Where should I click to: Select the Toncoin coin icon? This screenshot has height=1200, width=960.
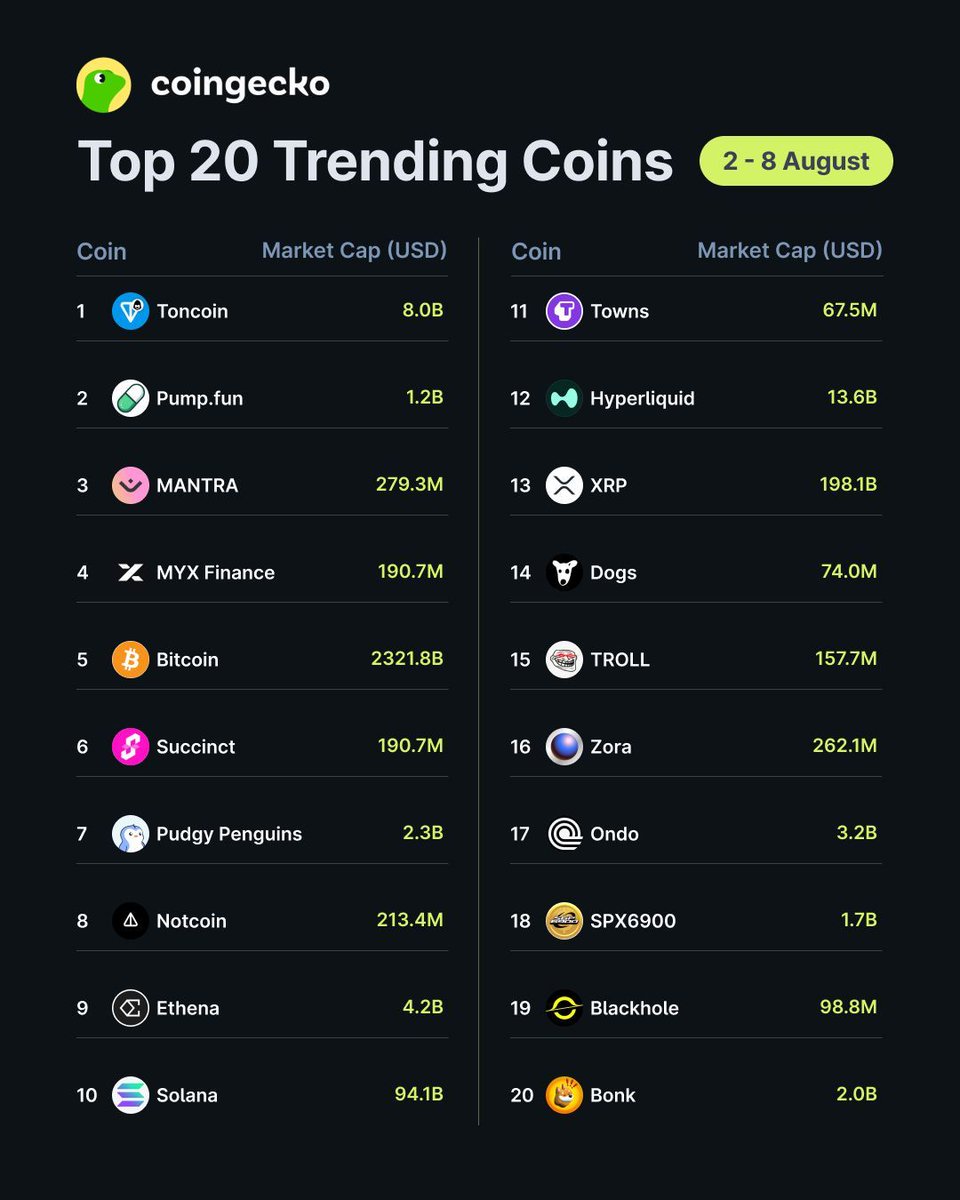130,311
